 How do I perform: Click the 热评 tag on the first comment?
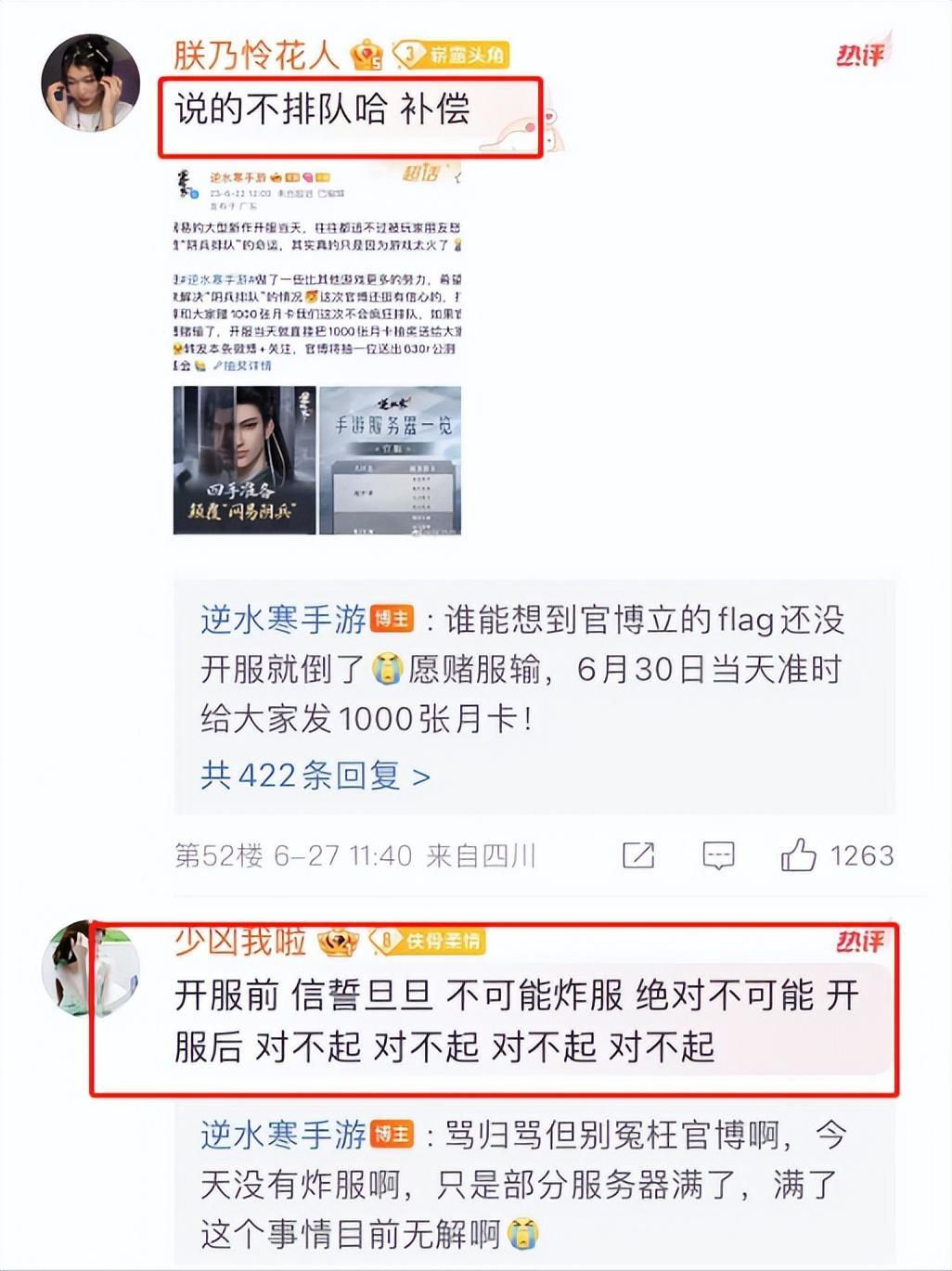(x=862, y=54)
